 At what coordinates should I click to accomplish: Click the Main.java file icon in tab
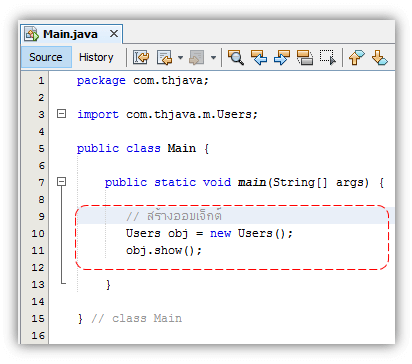pos(32,34)
